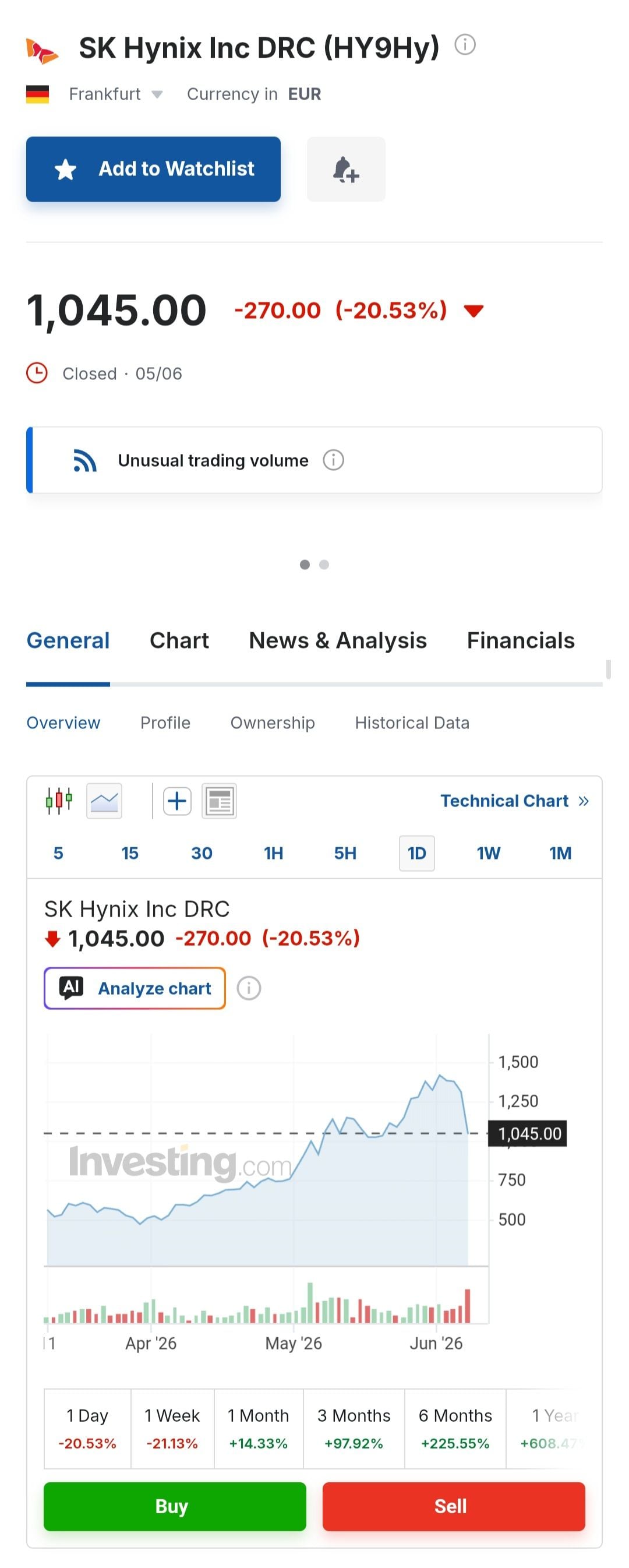Go to first carousel dot

click(x=305, y=564)
